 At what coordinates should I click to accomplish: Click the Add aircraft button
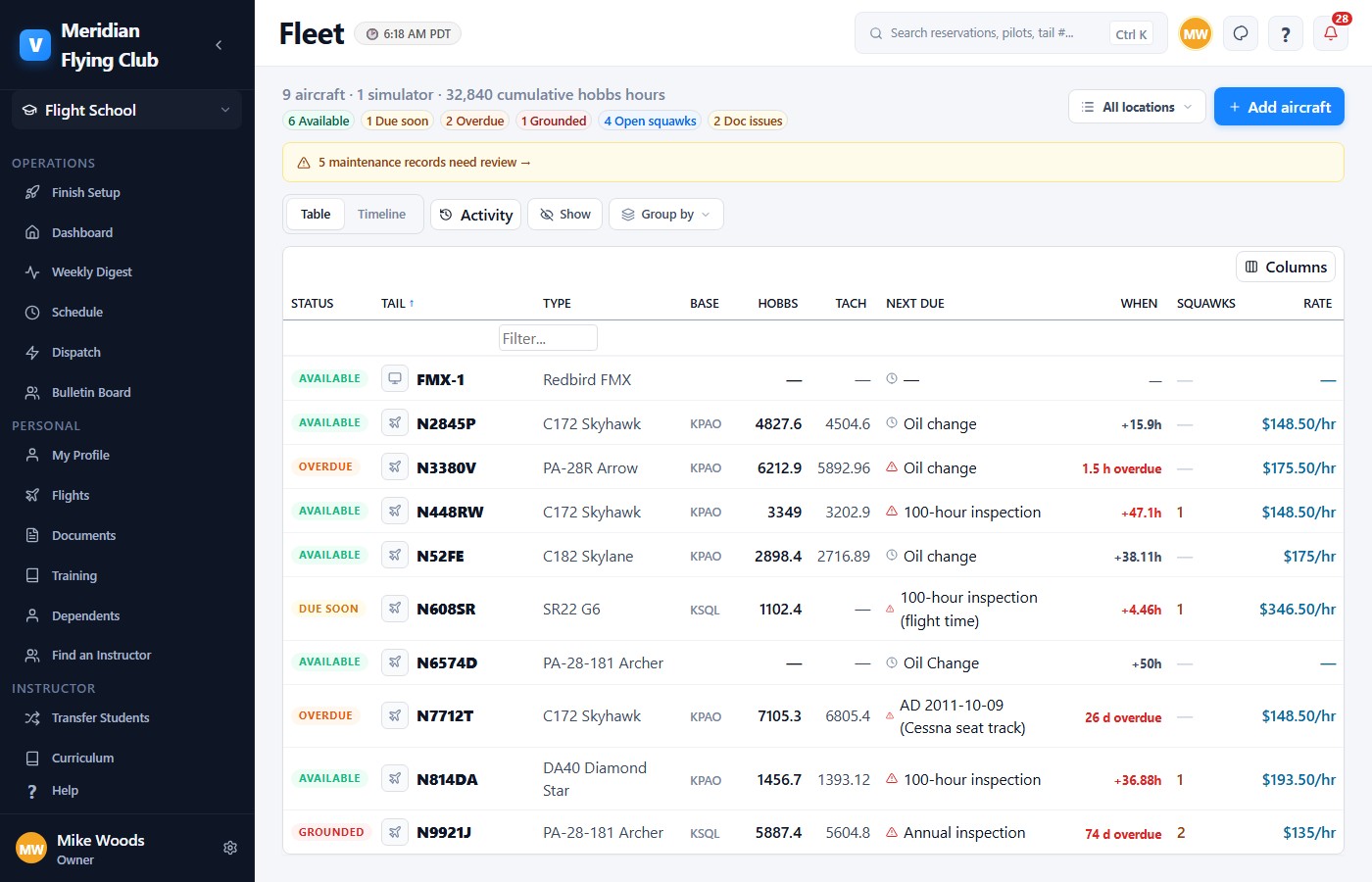(x=1279, y=107)
